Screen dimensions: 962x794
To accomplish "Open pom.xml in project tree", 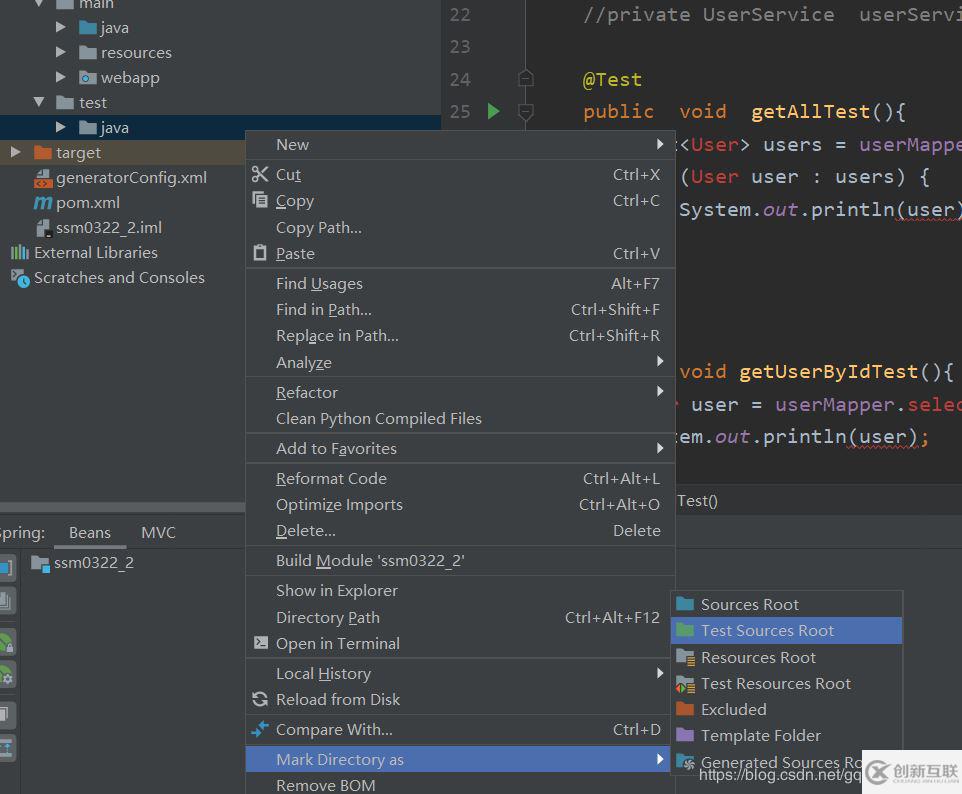I will pos(88,202).
